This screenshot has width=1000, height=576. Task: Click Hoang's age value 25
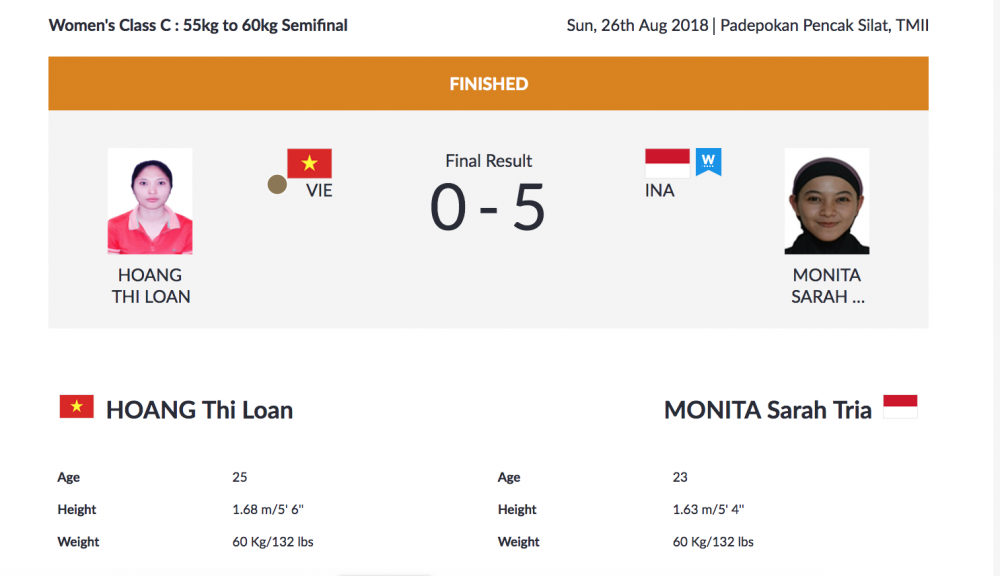pyautogui.click(x=240, y=477)
